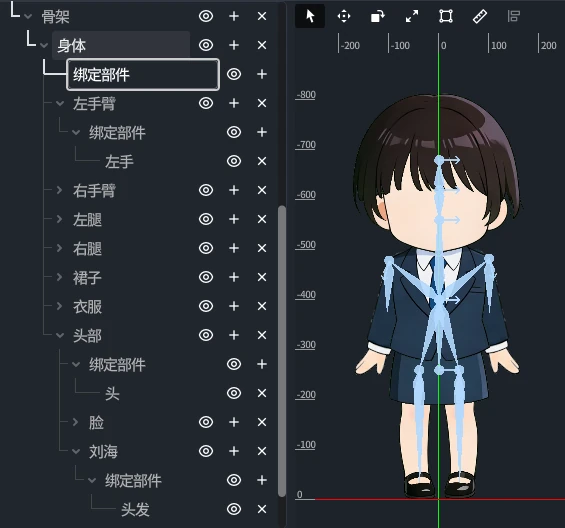Screen dimensions: 565x528
Task: Click the 绑定部件 name input field
Action: 143,75
